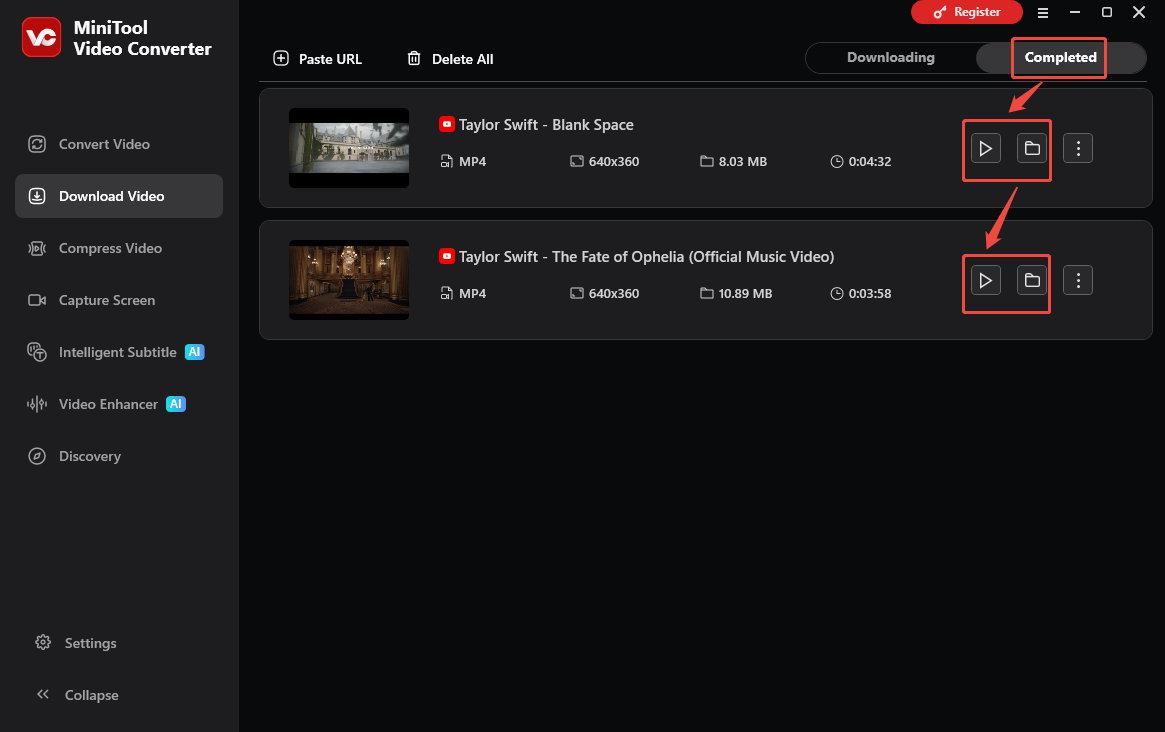The image size is (1165, 732).
Task: Click the plus icon of Paste URL
Action: (x=281, y=58)
